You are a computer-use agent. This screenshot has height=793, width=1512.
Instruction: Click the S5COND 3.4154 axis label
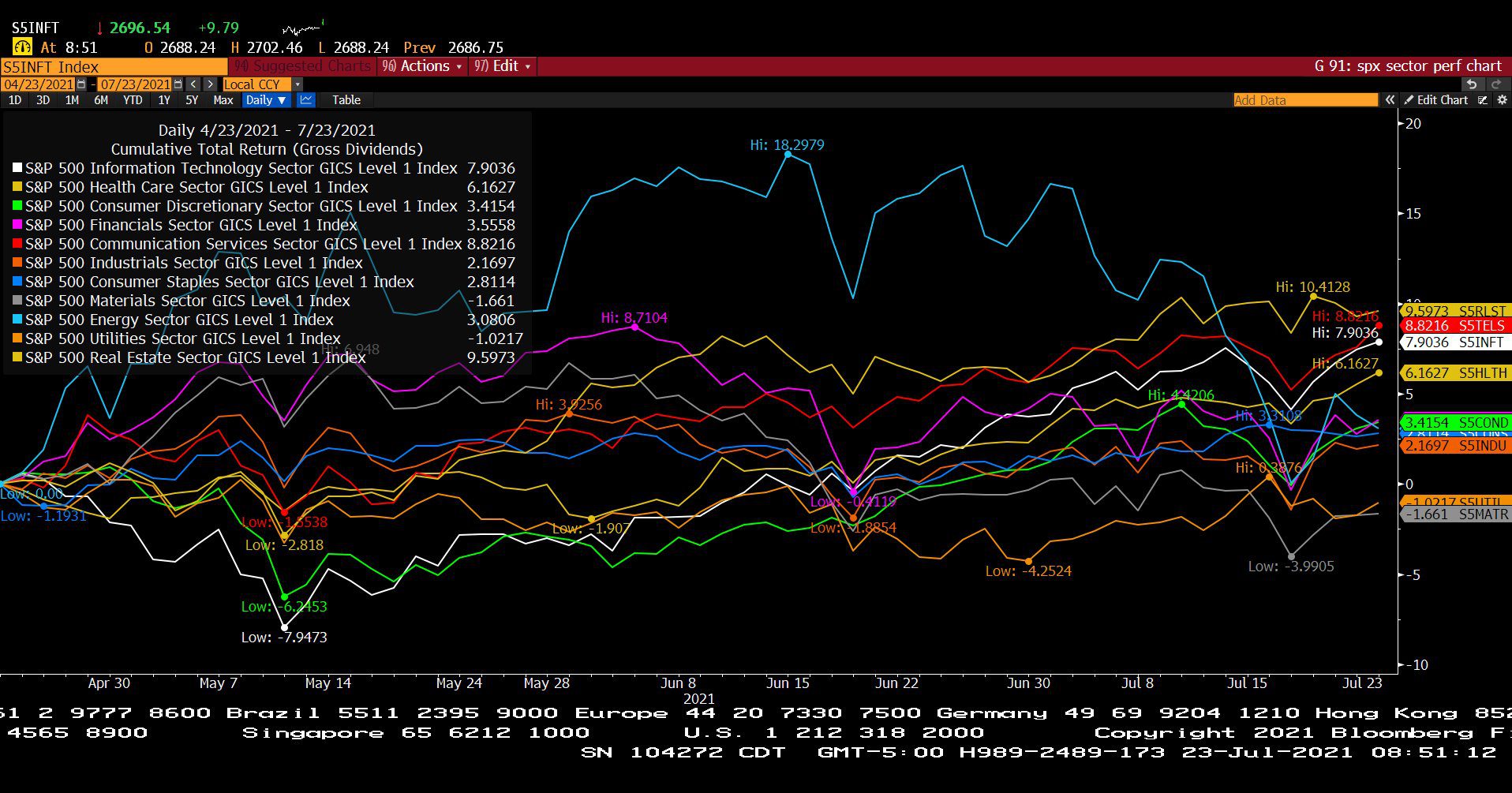coord(1456,422)
